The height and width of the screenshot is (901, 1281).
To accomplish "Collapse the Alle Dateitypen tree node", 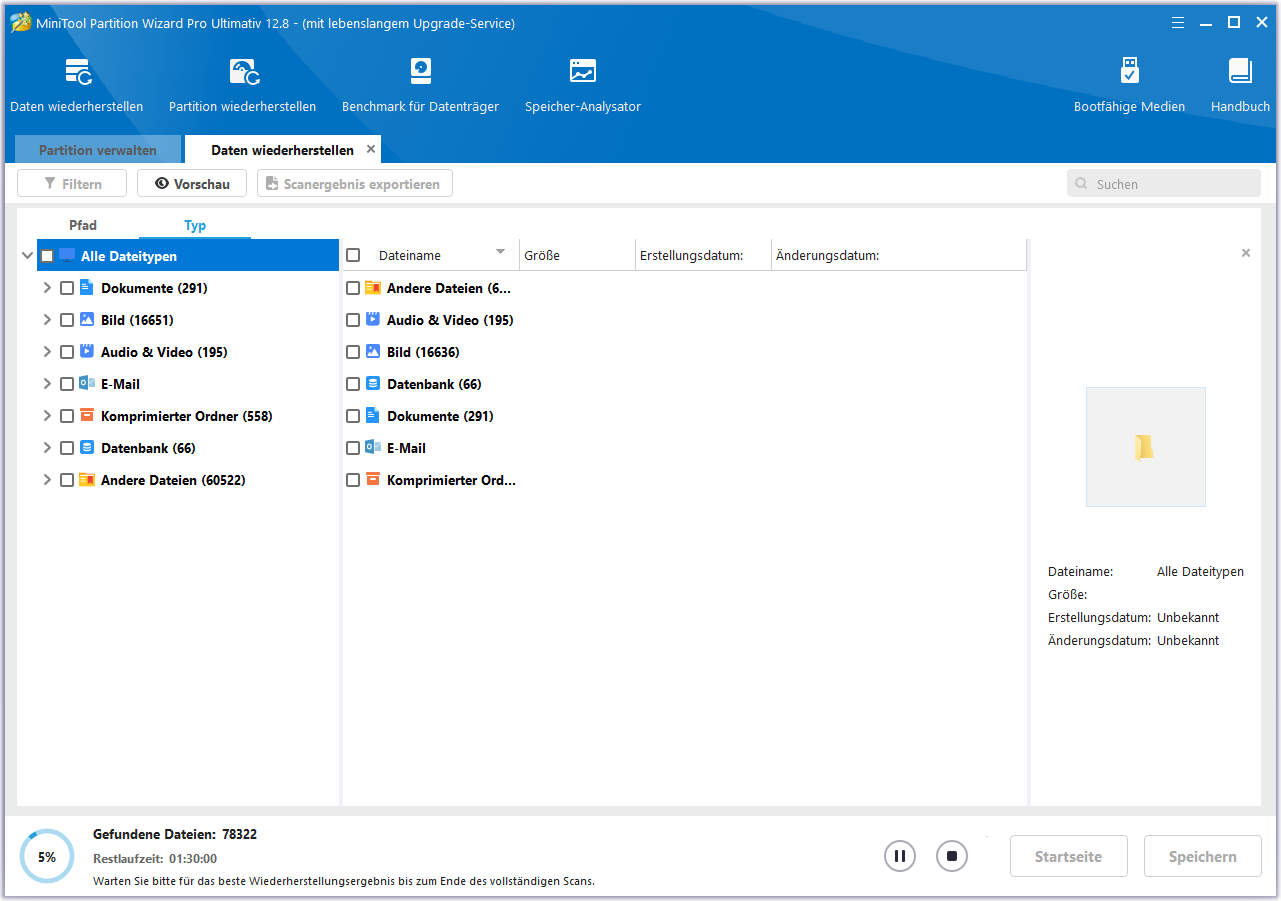I will 27,256.
